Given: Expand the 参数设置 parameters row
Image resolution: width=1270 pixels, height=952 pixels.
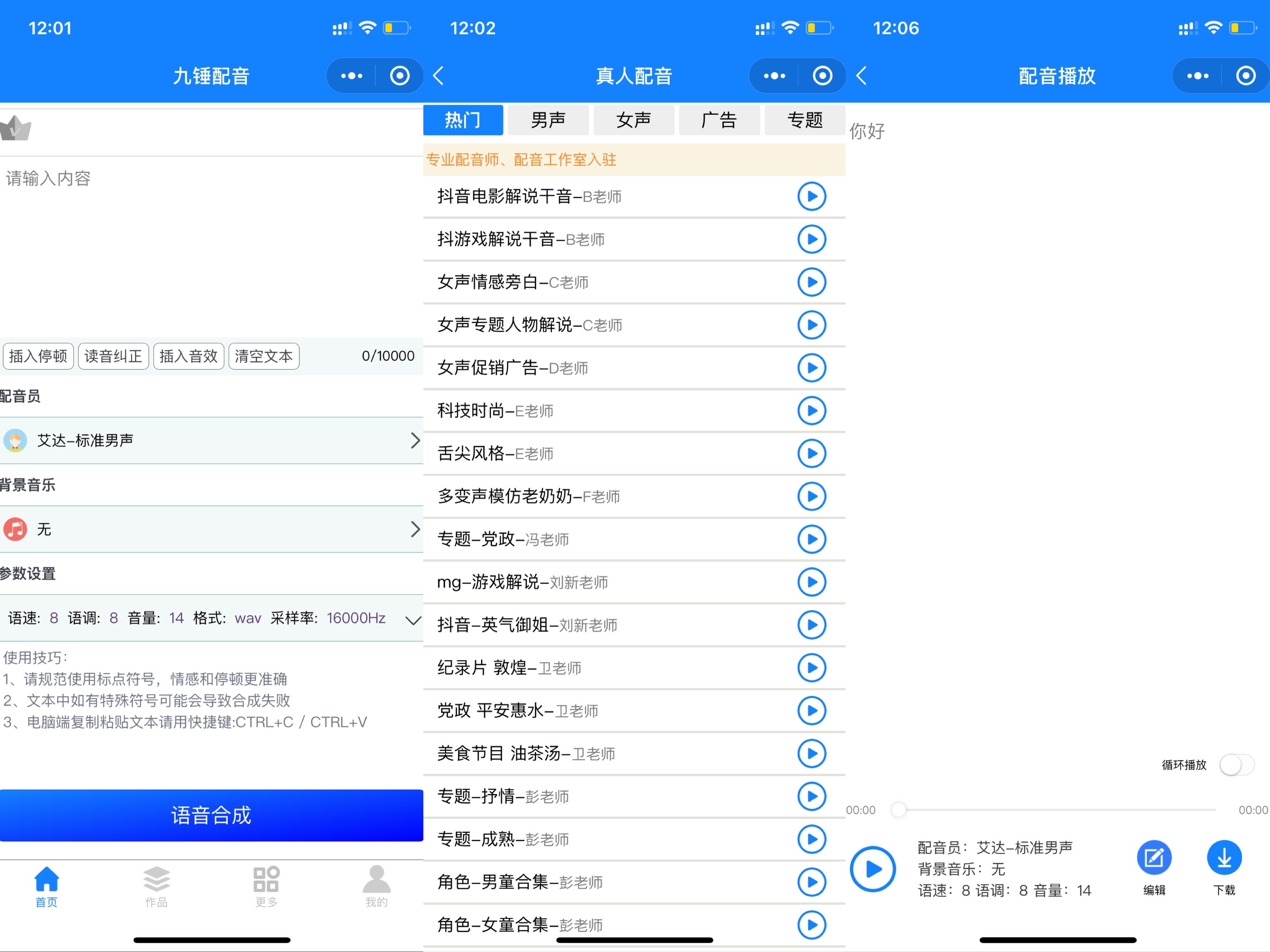Looking at the screenshot, I should tap(211, 618).
